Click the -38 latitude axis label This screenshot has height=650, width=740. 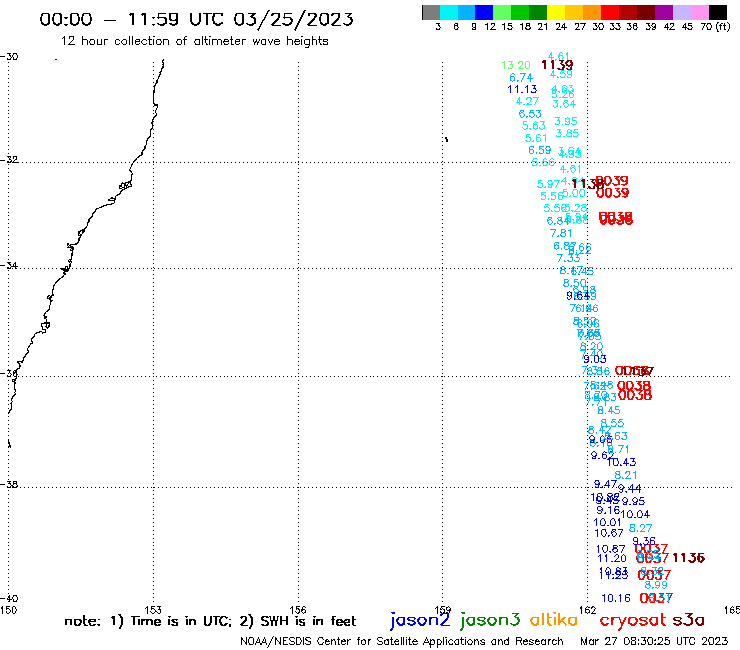pyautogui.click(x=9, y=484)
